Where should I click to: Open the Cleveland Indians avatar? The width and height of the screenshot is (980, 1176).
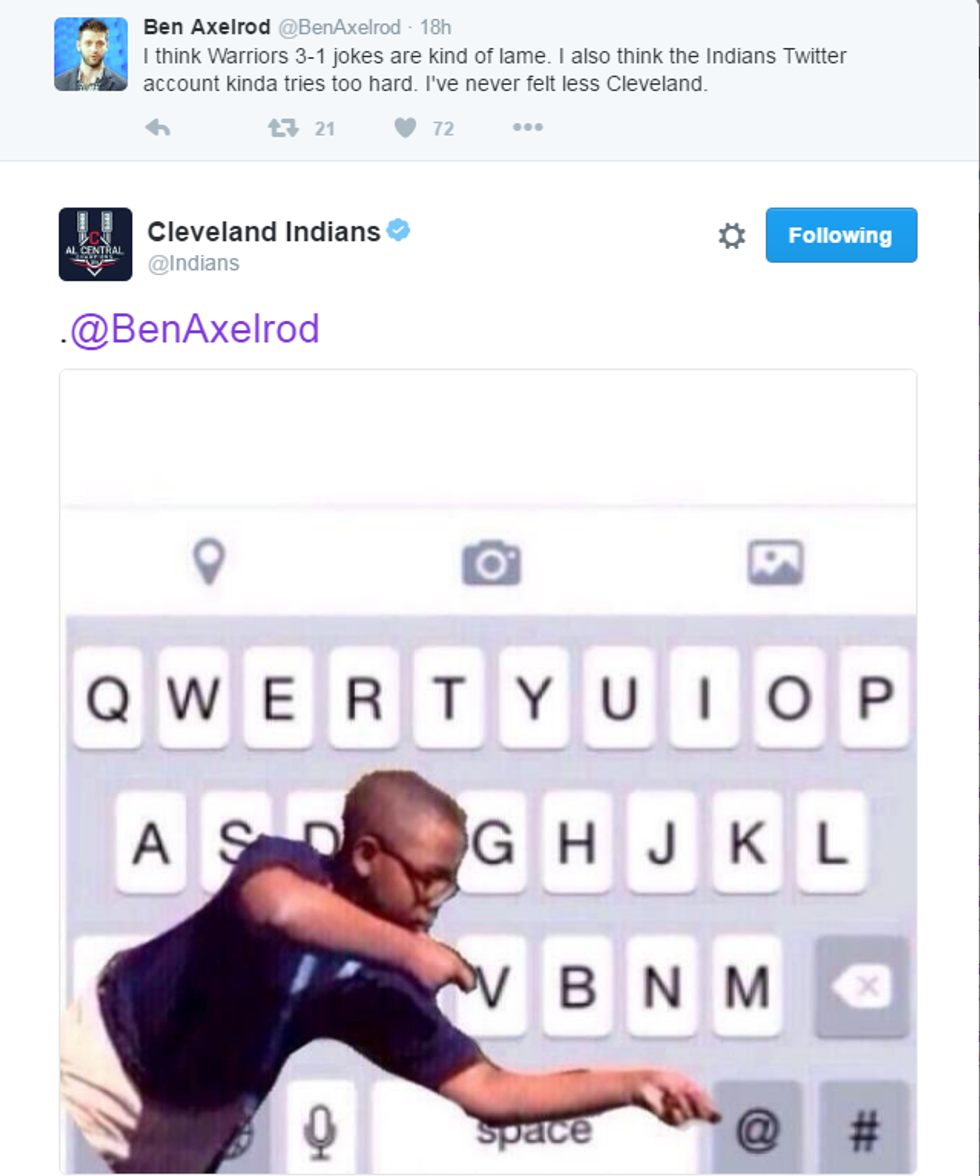point(95,244)
